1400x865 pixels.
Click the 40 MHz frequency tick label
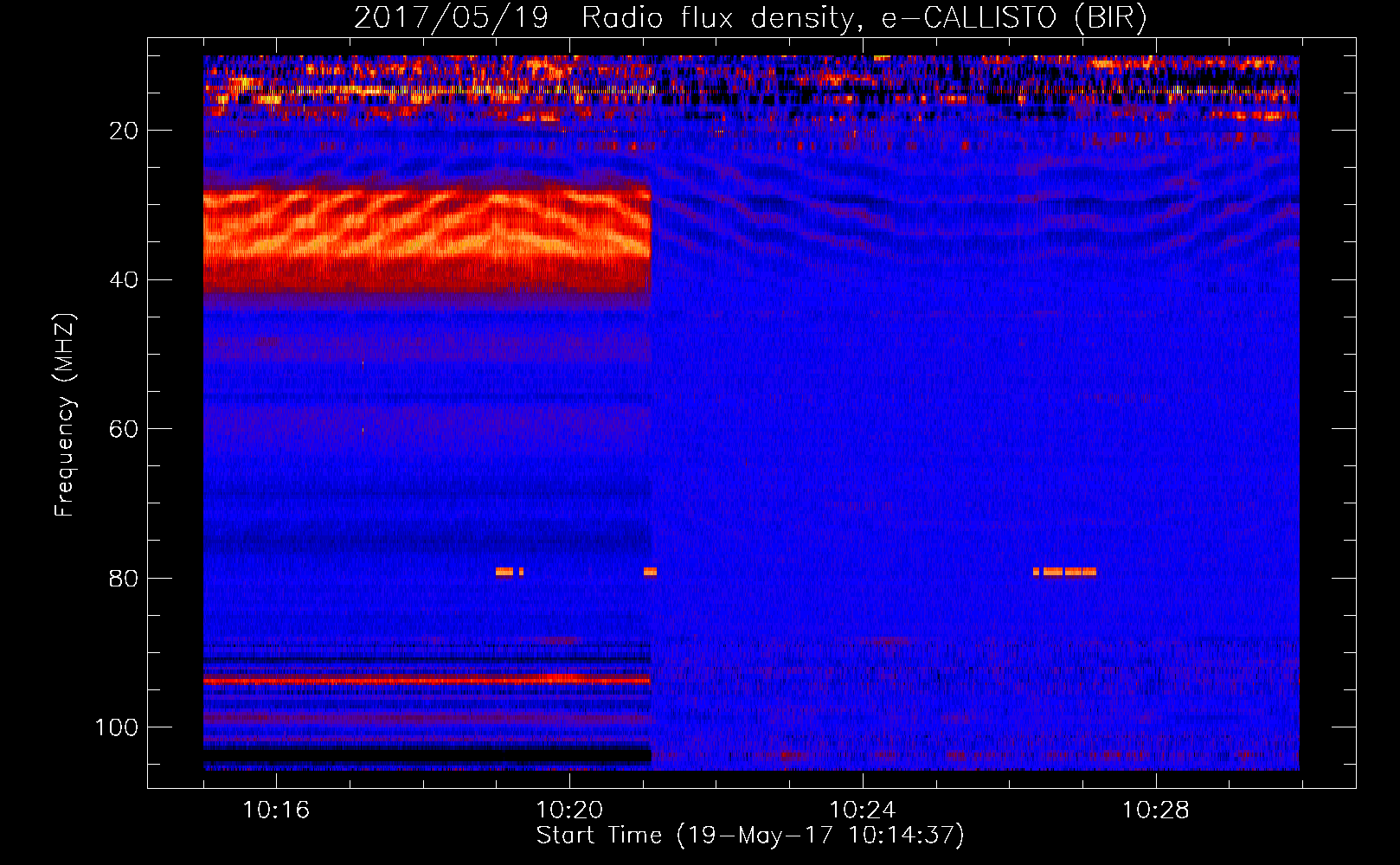(x=124, y=280)
